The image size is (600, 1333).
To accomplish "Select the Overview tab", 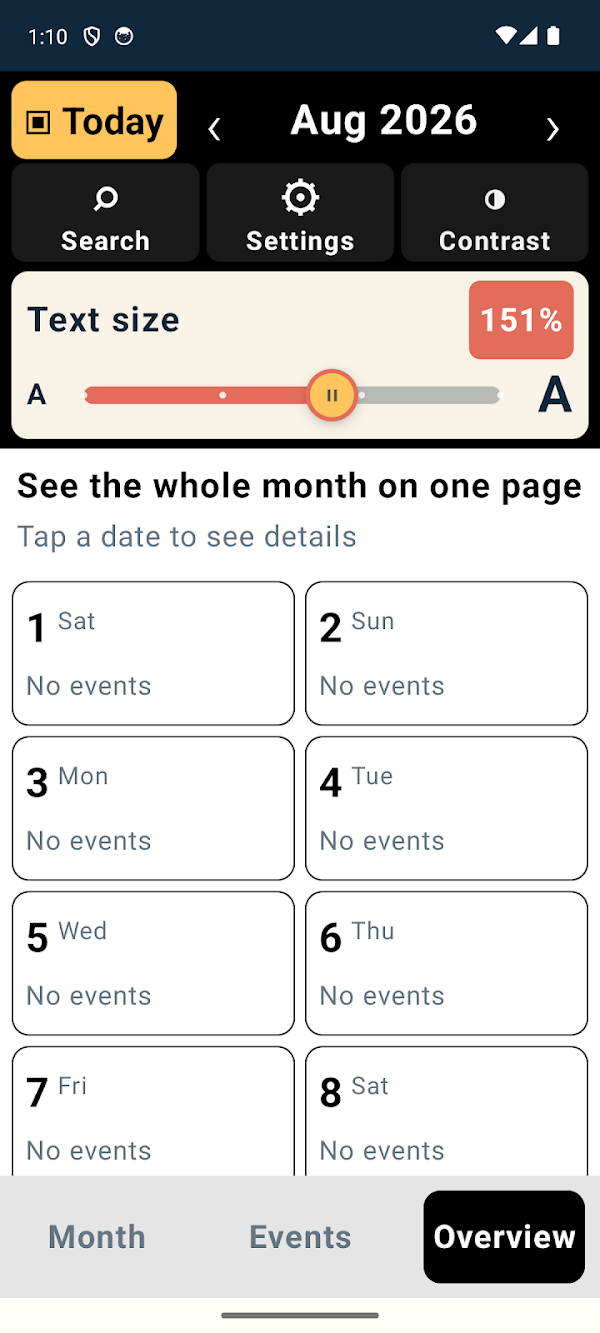I will point(504,1237).
